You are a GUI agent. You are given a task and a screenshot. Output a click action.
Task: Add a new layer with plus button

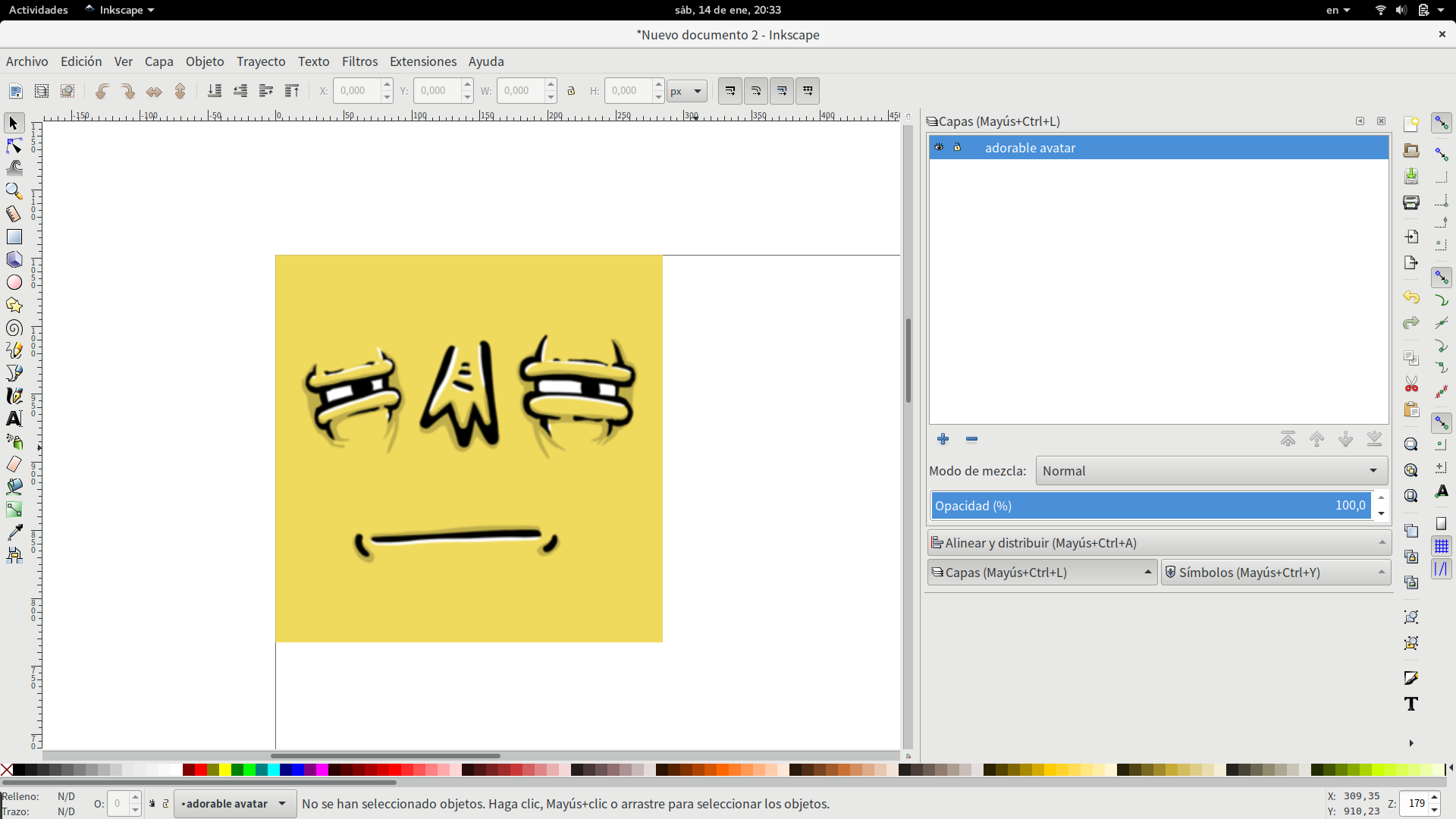(x=943, y=439)
